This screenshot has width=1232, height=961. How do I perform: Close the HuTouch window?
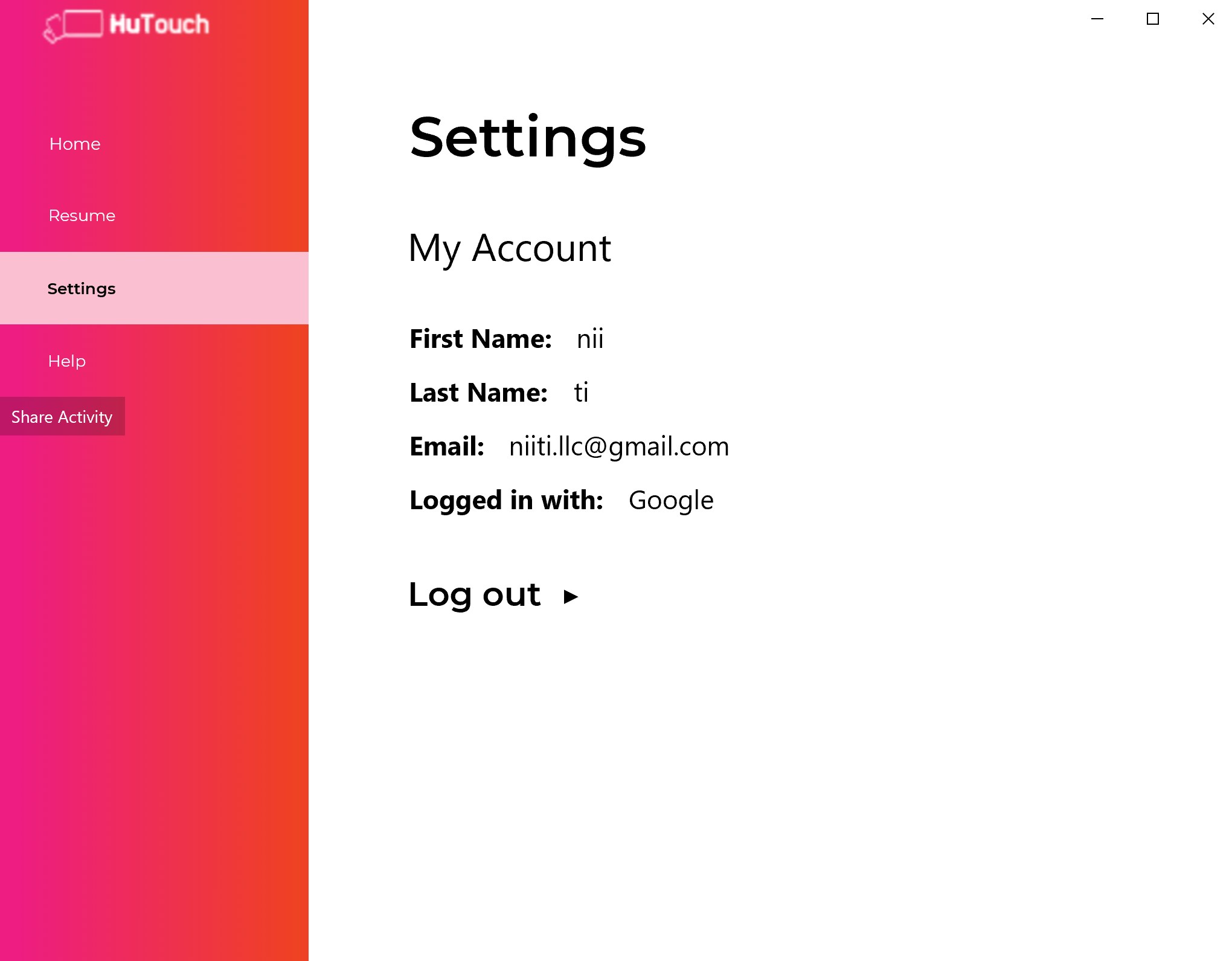coord(1208,19)
